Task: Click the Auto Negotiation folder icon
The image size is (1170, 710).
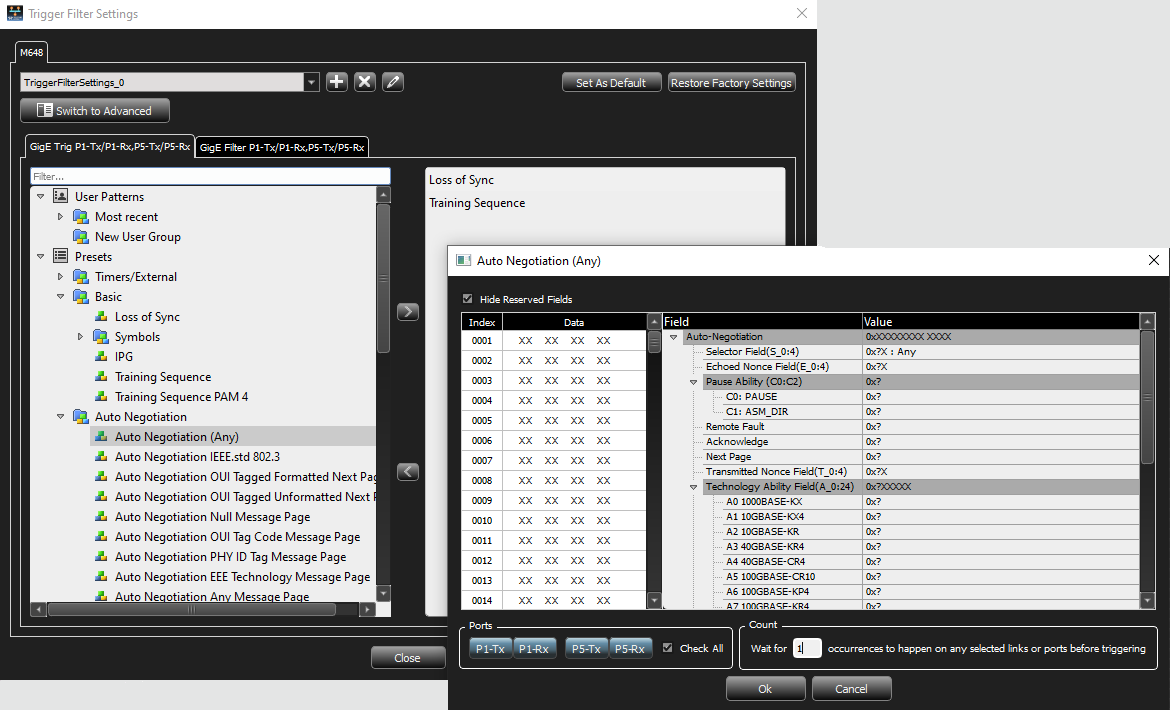Action: tap(81, 416)
